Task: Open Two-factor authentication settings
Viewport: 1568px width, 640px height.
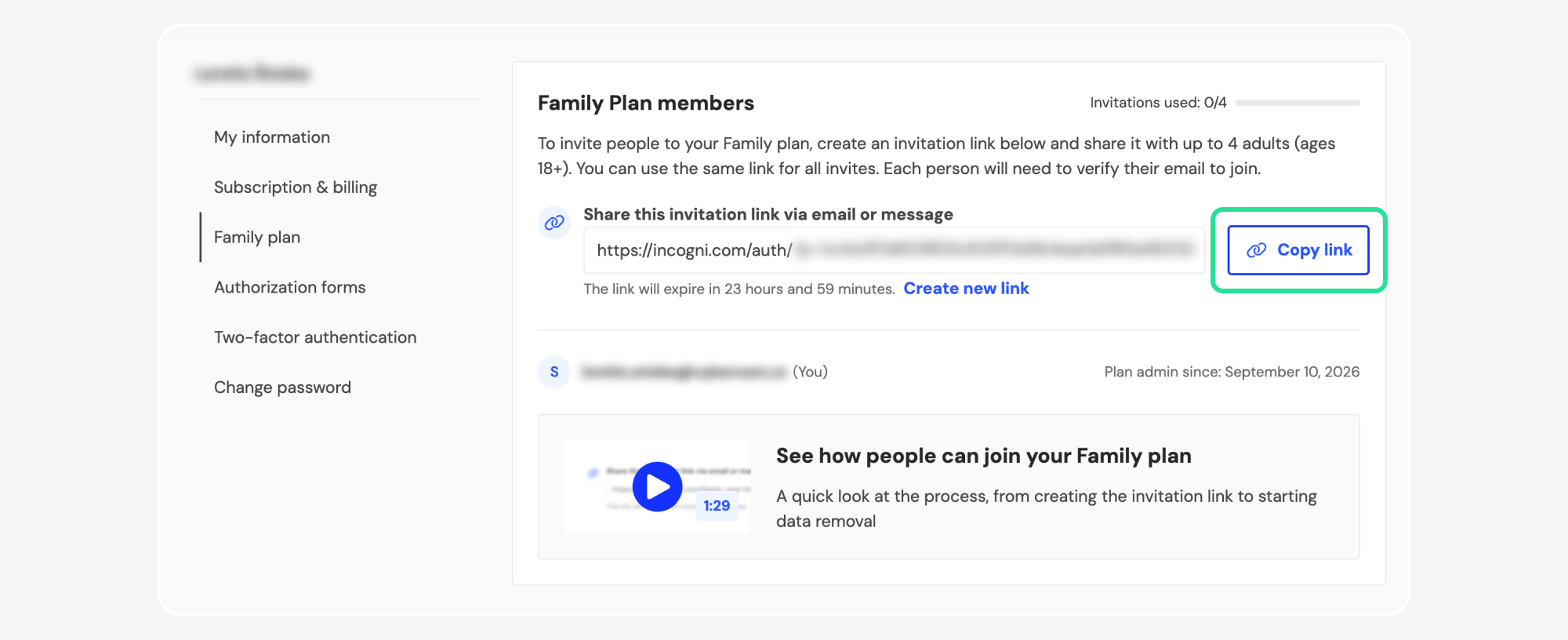Action: tap(315, 337)
